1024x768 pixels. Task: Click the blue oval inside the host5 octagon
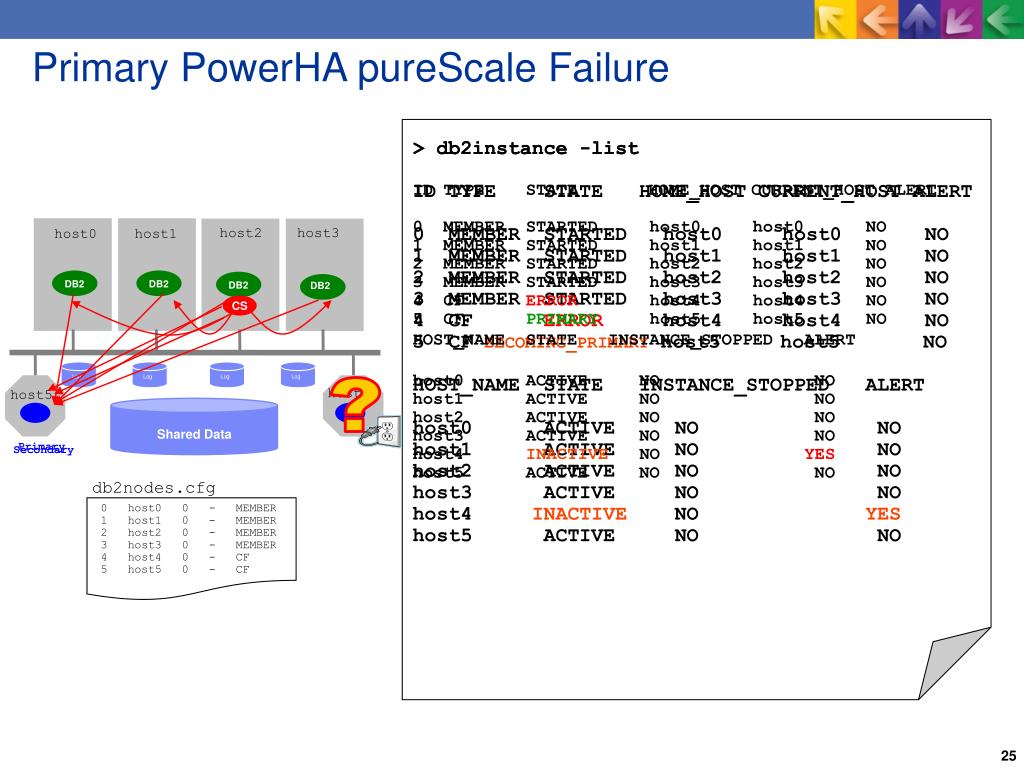tap(35, 413)
